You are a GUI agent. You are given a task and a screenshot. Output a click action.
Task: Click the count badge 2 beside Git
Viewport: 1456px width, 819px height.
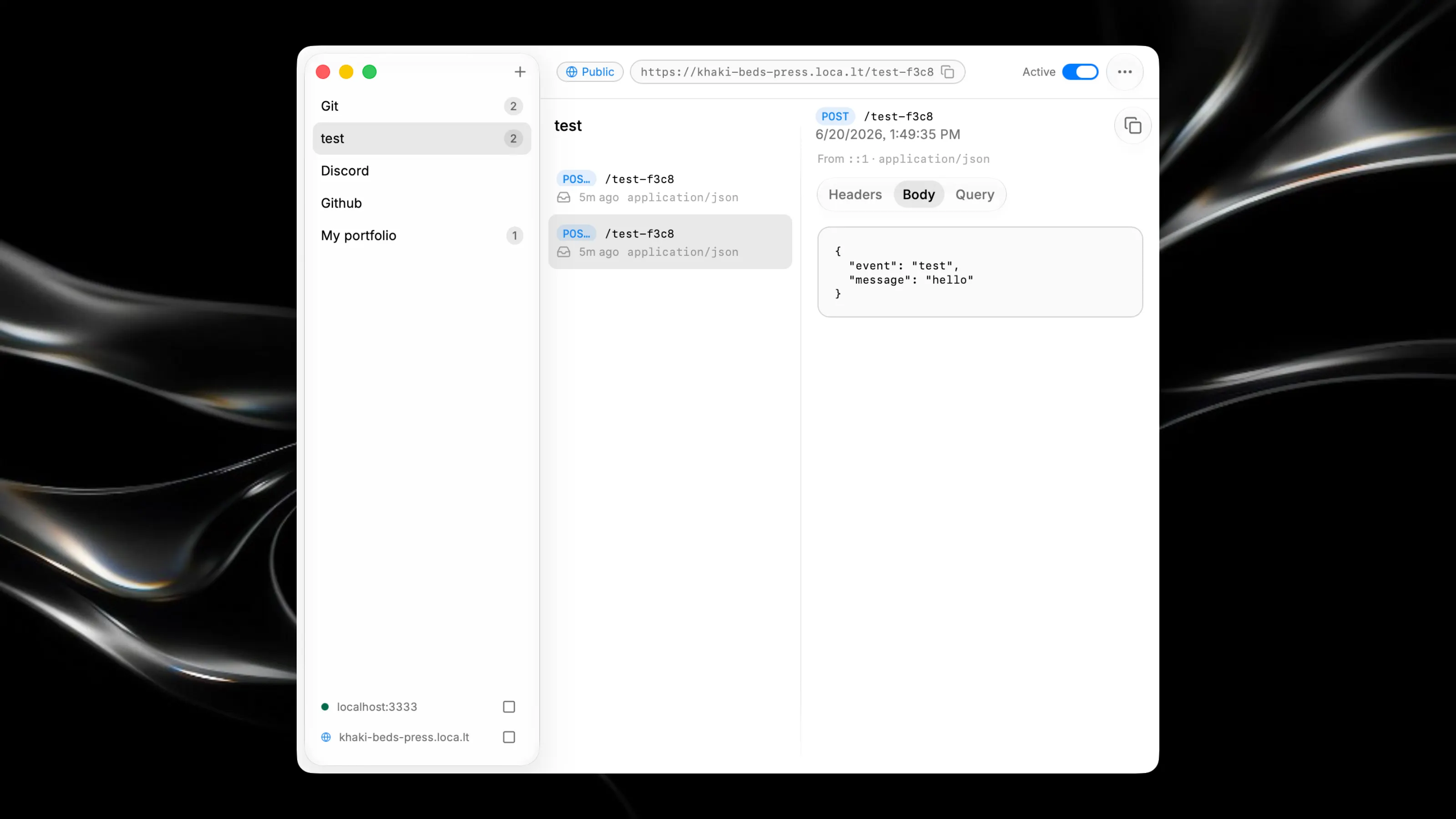[513, 106]
